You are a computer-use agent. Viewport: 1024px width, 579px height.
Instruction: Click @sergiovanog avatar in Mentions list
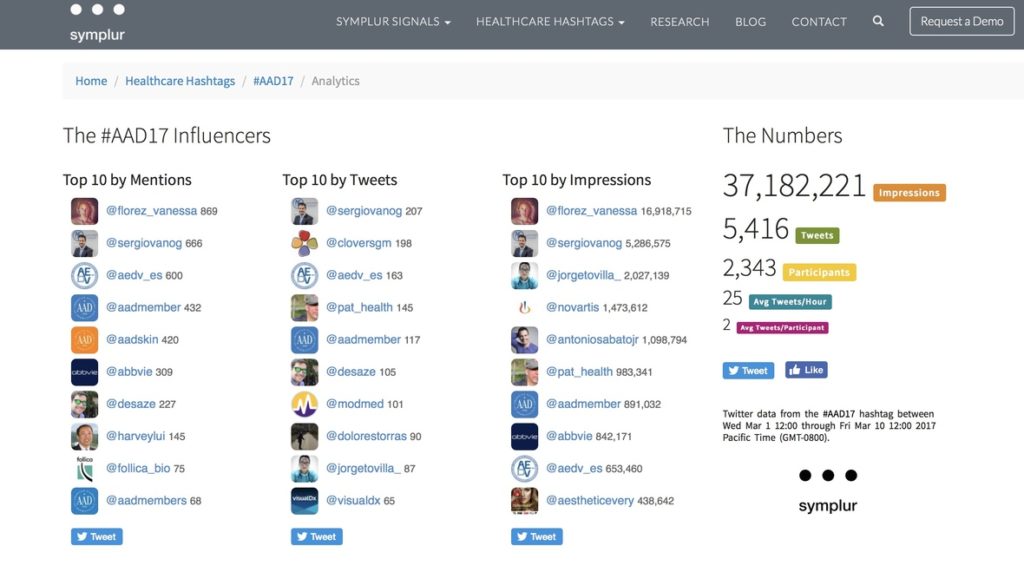(x=84, y=243)
